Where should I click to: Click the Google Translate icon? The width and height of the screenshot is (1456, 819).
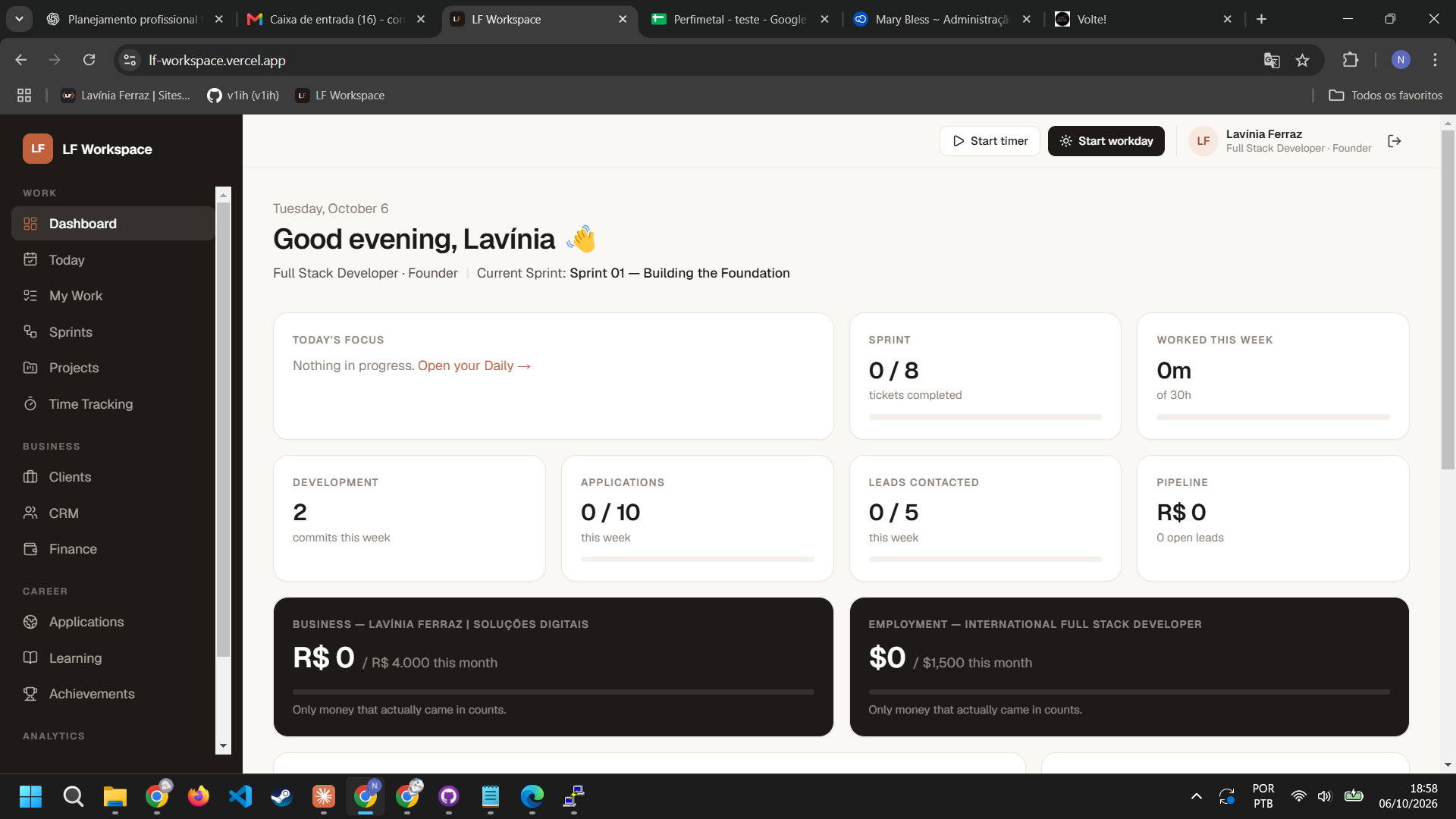[1272, 60]
